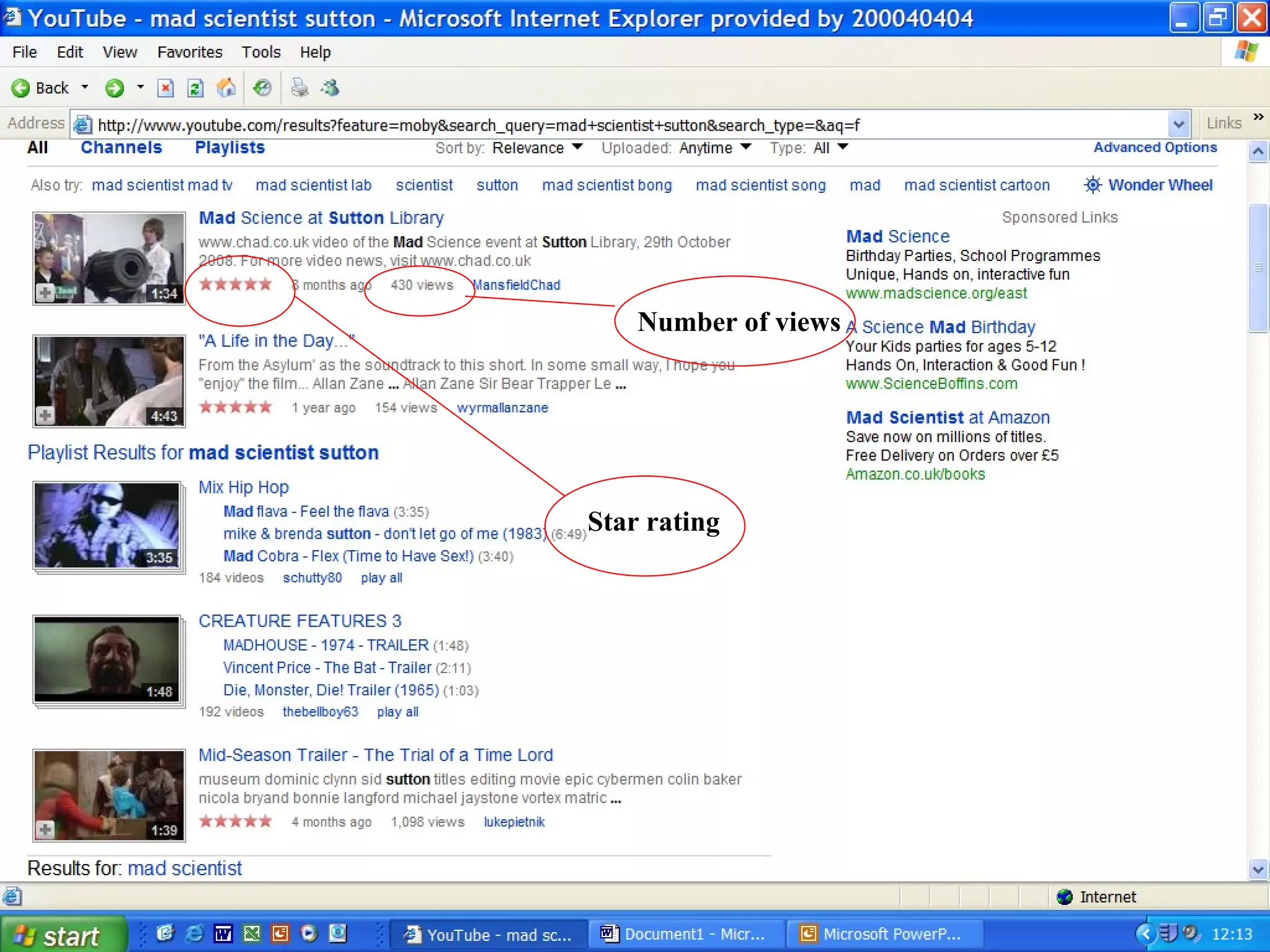1270x952 pixels.
Task: Open the address bar dropdown arrow
Action: tap(1178, 125)
